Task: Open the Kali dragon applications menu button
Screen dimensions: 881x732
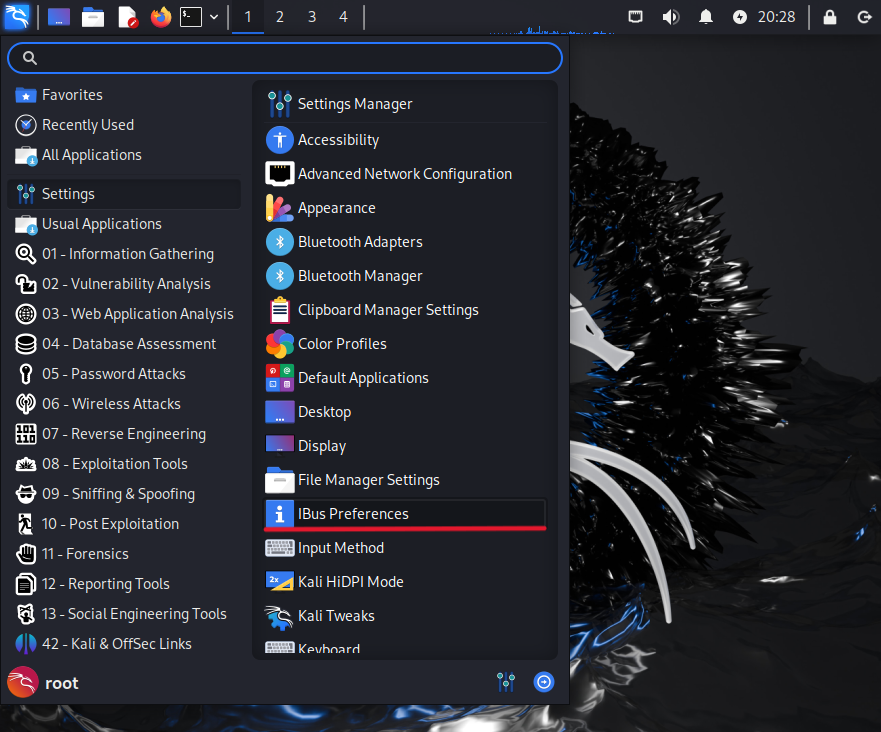Action: [17, 17]
